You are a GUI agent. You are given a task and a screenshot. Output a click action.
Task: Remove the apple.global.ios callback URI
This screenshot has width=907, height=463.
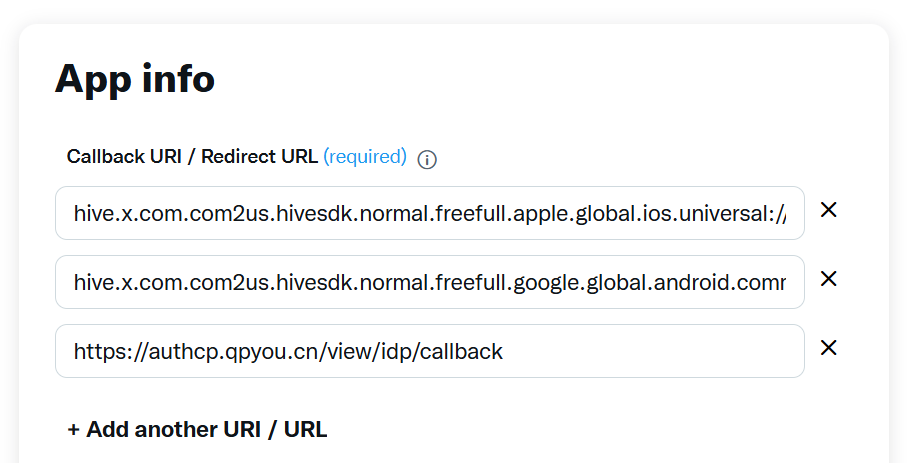click(828, 210)
